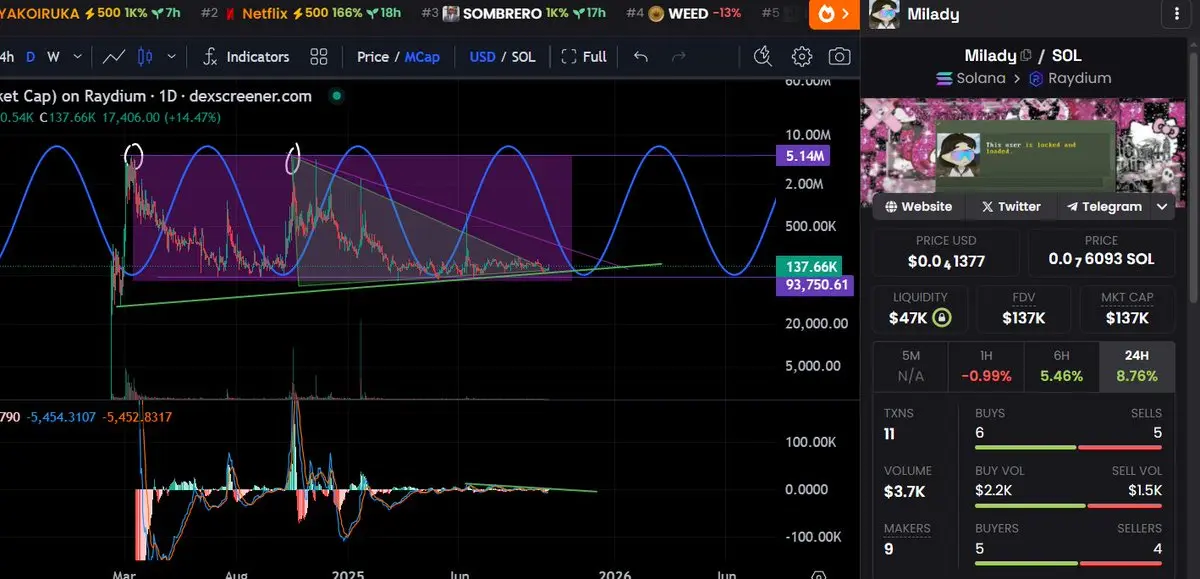Click the orange fire trending button

[834, 14]
